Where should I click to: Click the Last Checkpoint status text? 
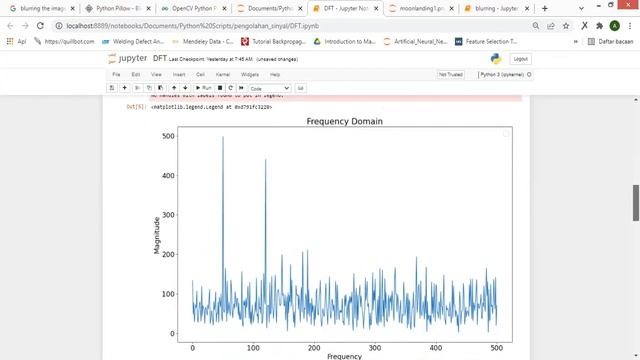[211, 59]
